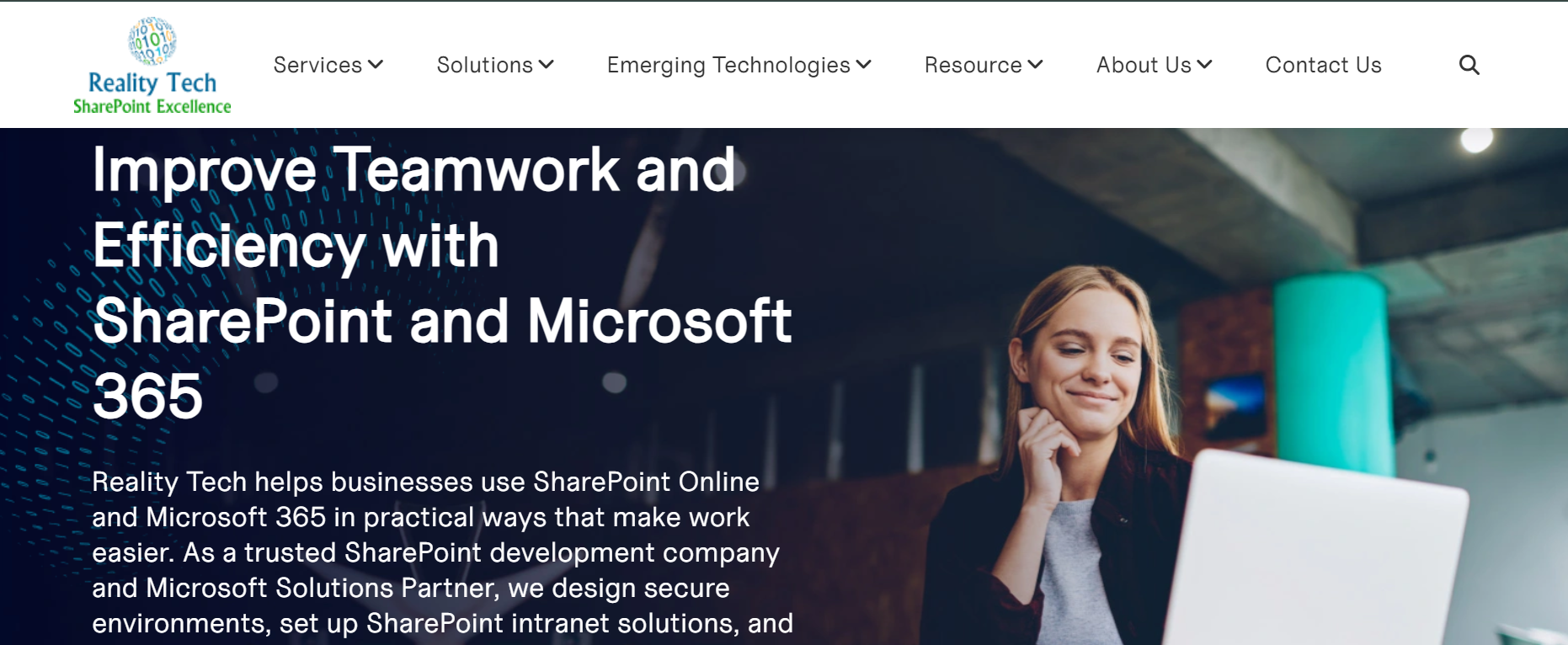Open the About Us menu
The image size is (1568, 645).
tap(1155, 65)
